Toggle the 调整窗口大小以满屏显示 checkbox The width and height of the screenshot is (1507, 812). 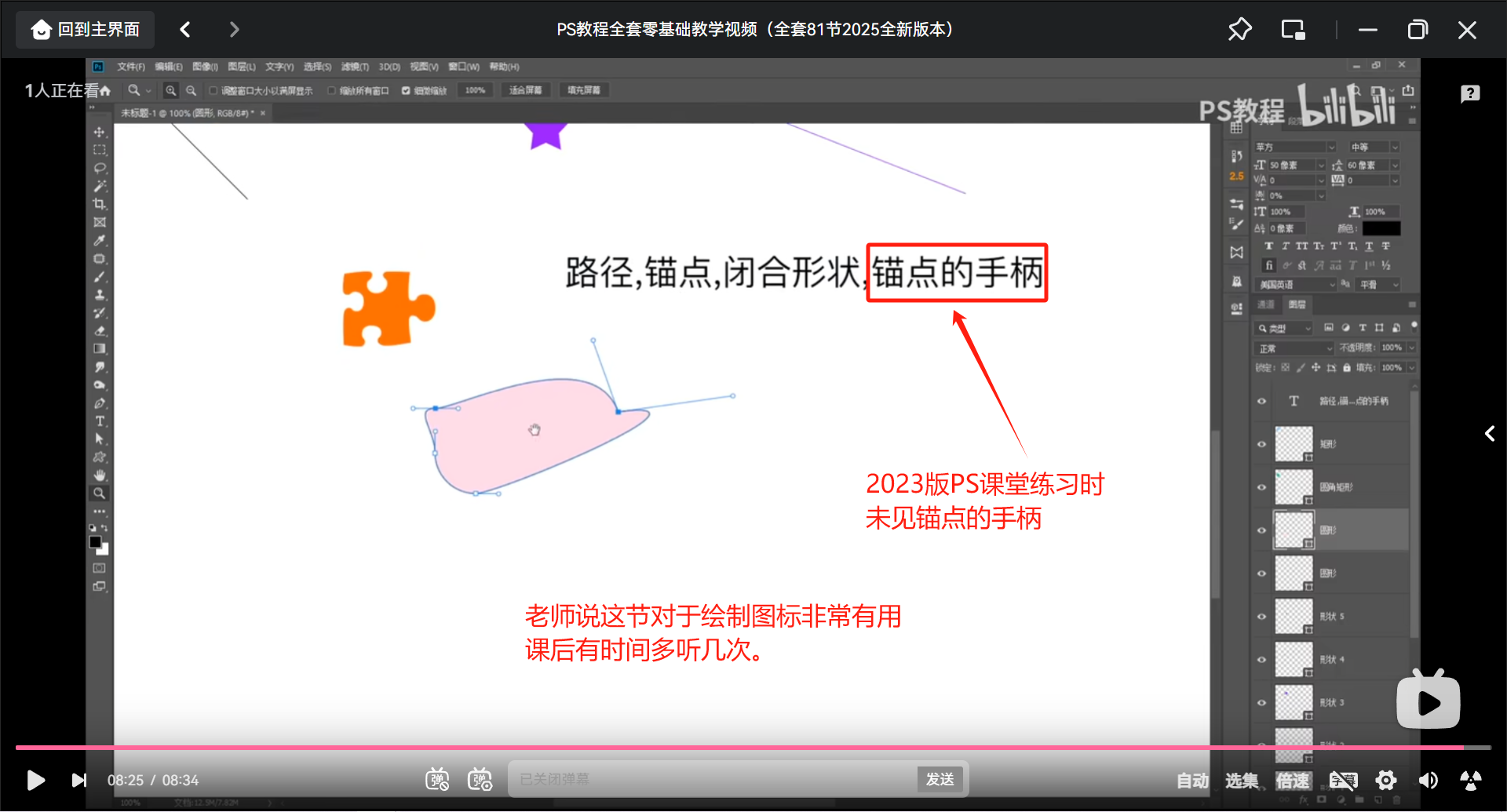click(213, 91)
